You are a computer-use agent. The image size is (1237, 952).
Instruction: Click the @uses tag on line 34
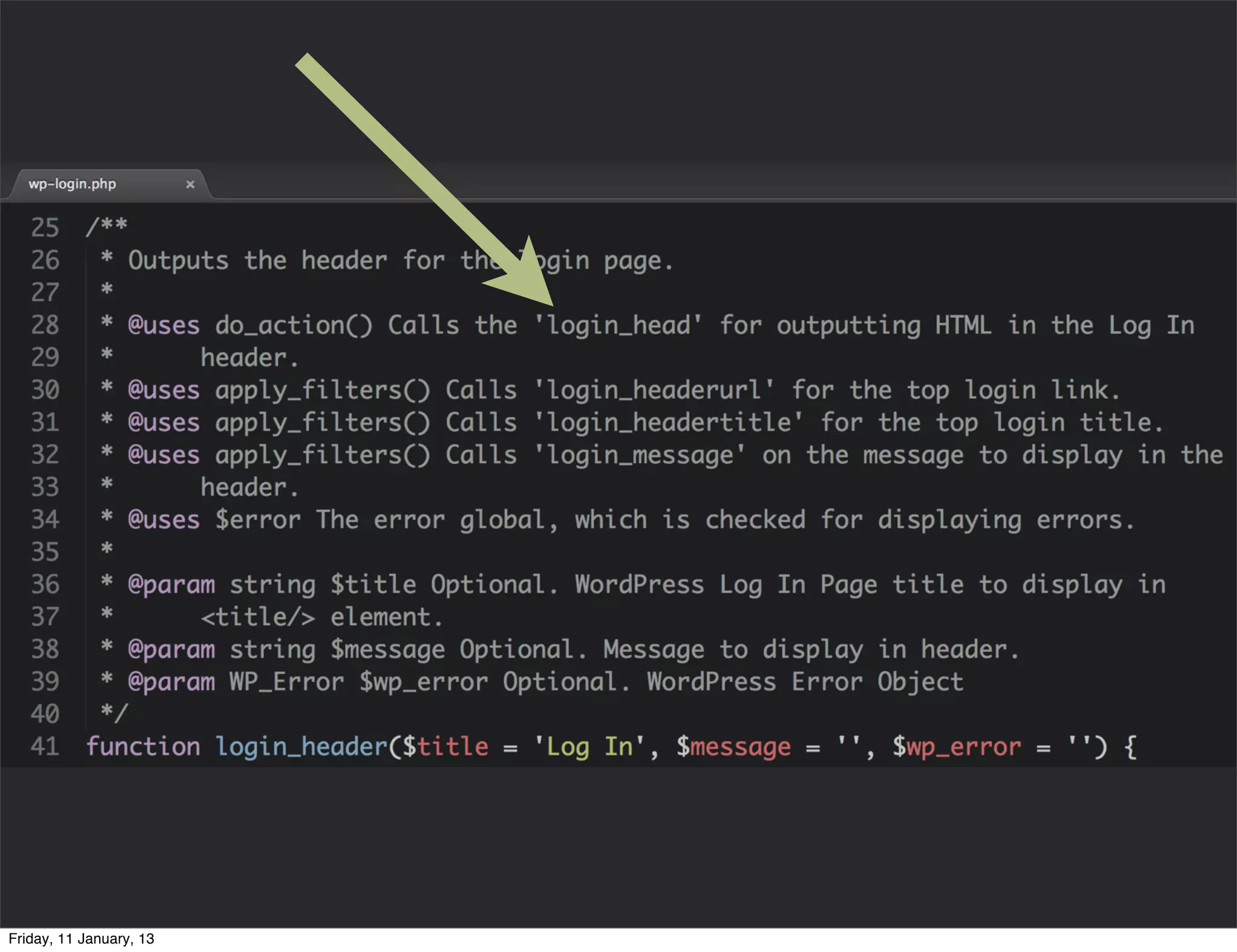tap(164, 520)
